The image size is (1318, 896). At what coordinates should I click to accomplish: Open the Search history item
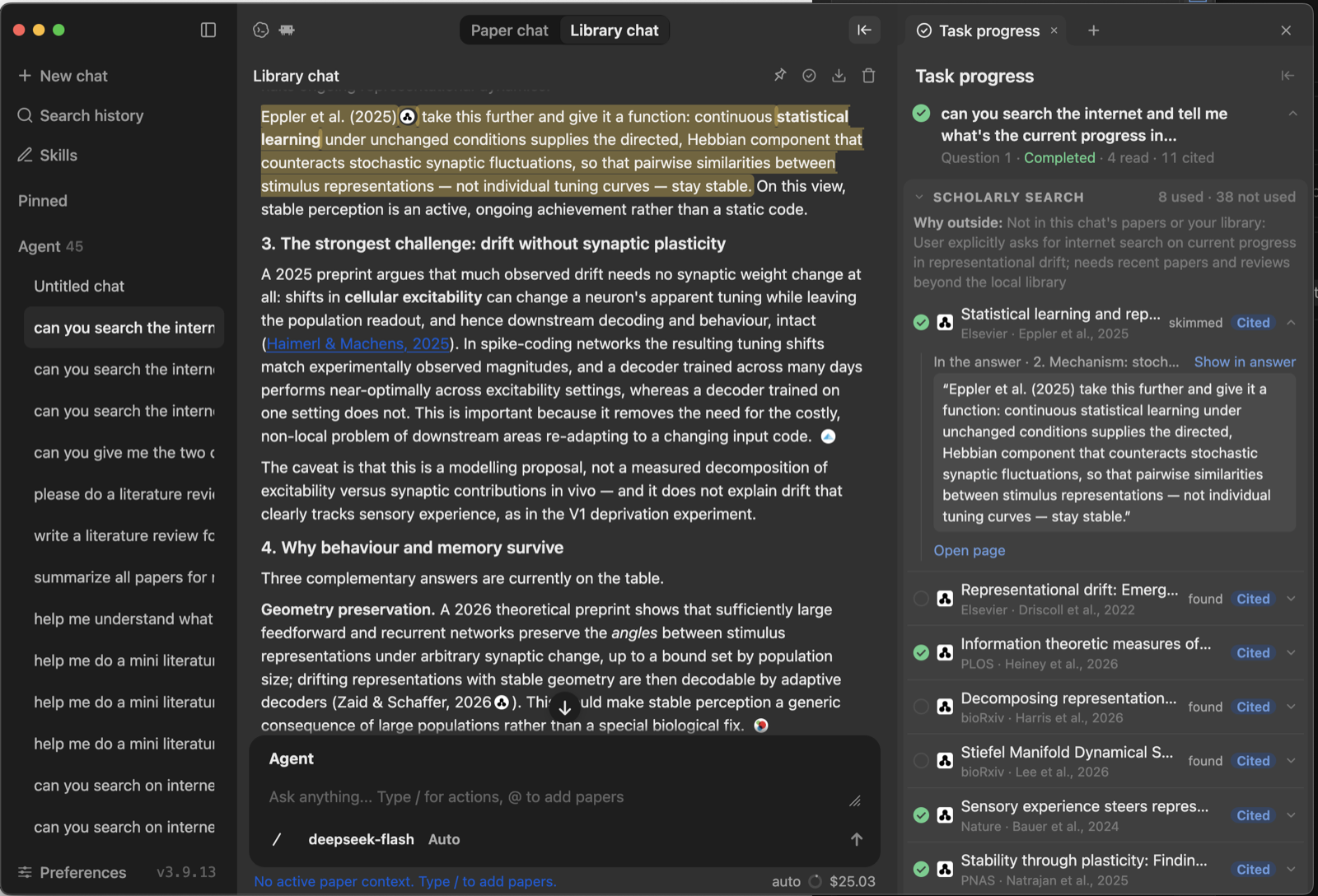(81, 116)
